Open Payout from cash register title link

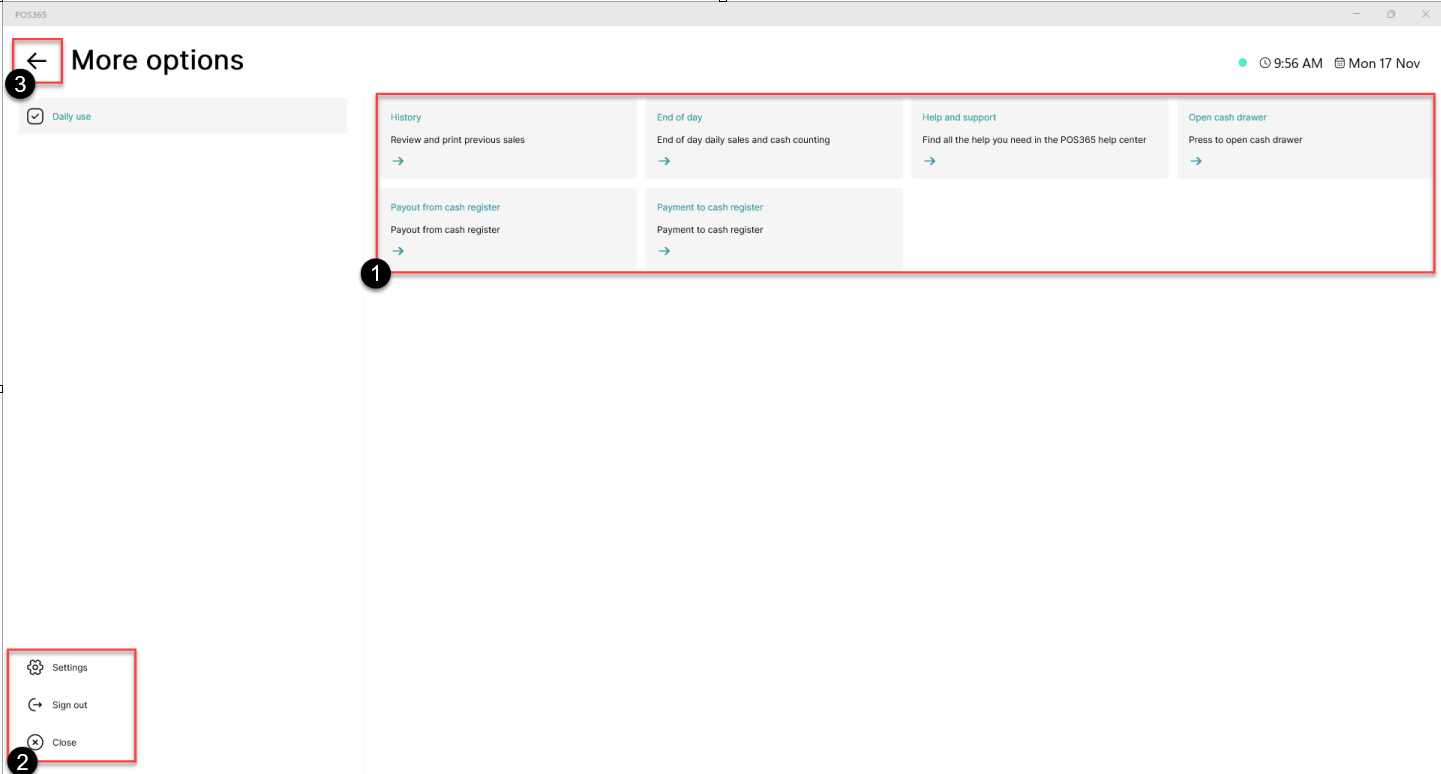click(445, 207)
